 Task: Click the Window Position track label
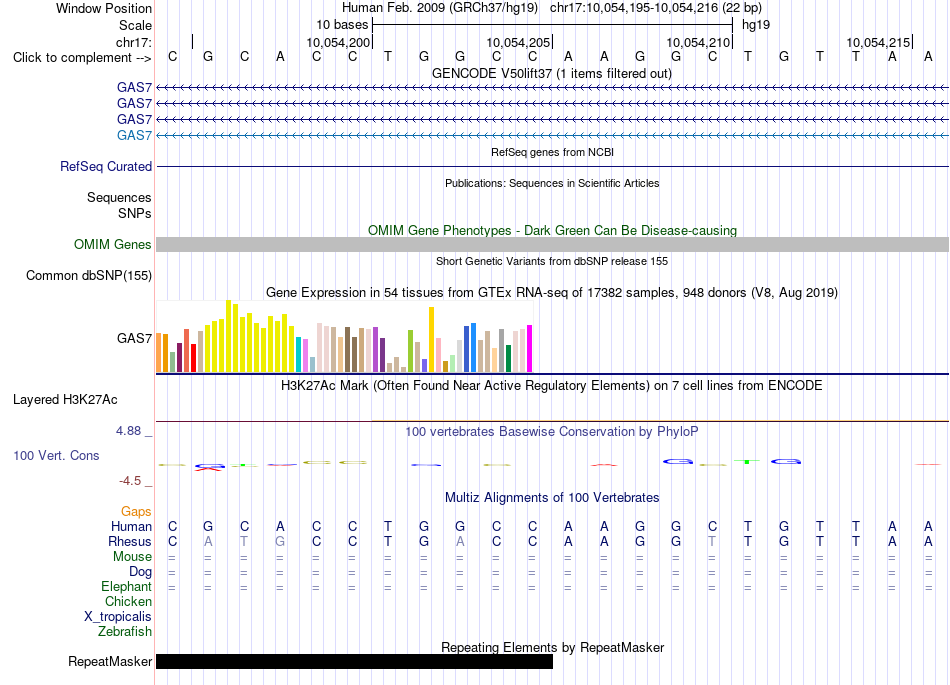104,8
